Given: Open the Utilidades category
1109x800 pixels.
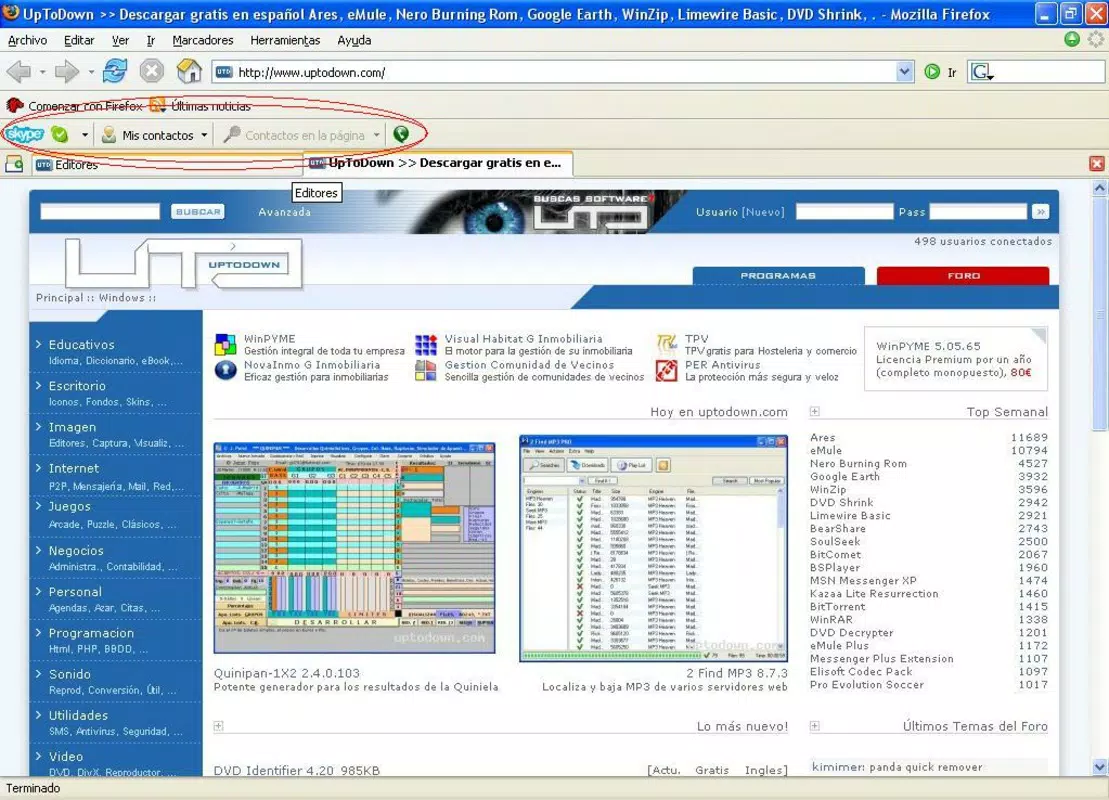Looking at the screenshot, I should (x=78, y=715).
